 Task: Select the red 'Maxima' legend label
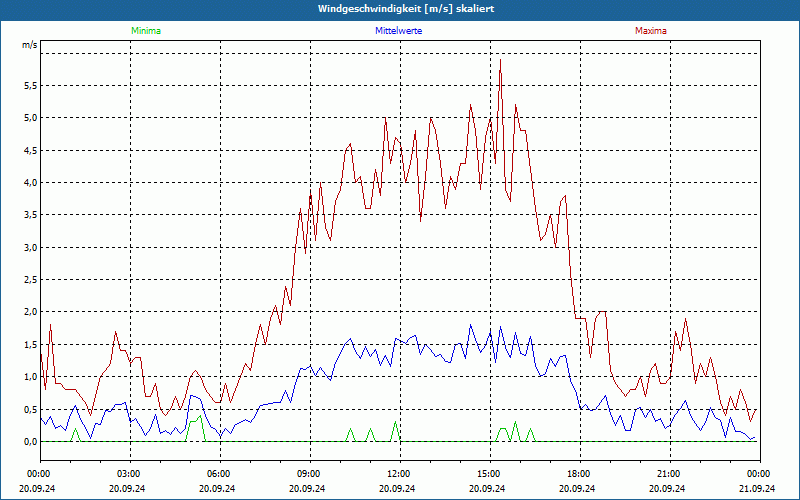pos(651,31)
